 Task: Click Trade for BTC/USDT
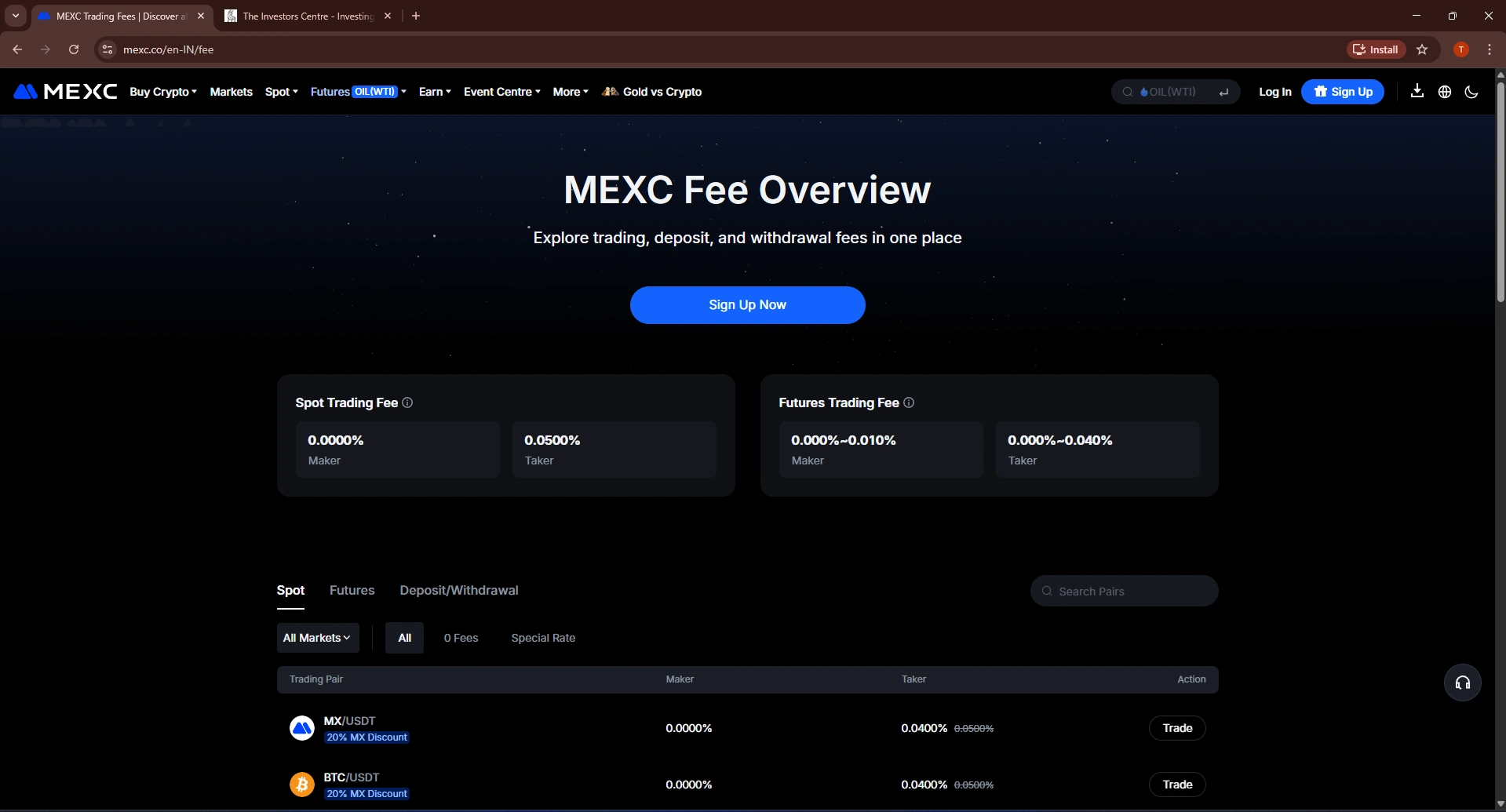coord(1177,785)
